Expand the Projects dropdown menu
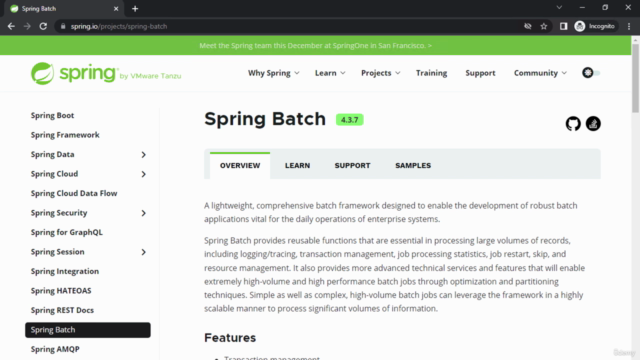 coord(380,73)
